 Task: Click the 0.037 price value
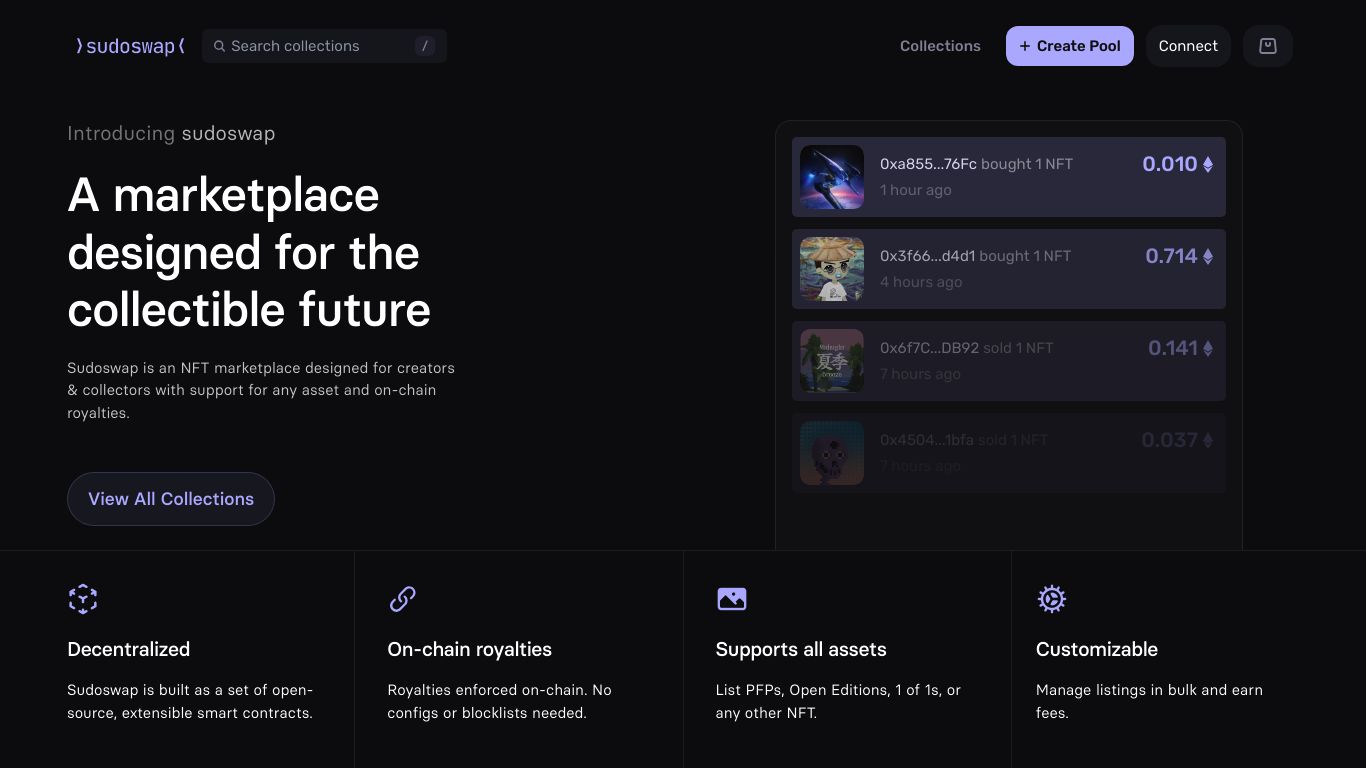[x=1169, y=440]
